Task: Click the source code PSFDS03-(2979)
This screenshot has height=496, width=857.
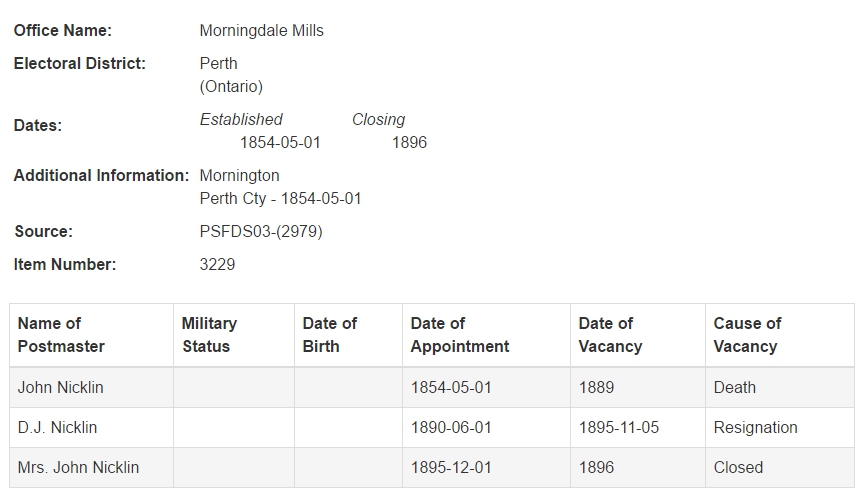Action: [261, 232]
